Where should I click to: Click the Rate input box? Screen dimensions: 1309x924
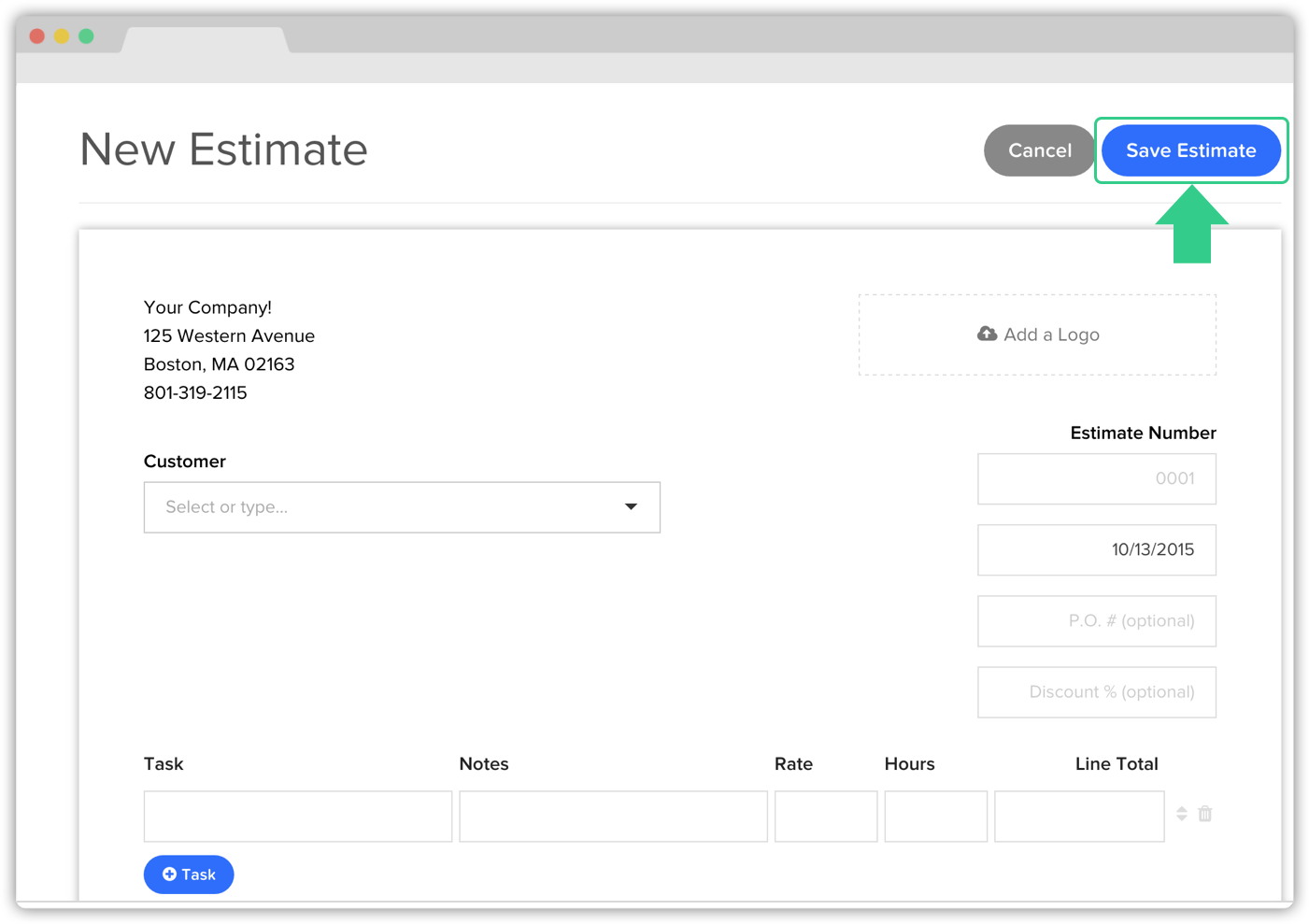click(826, 817)
